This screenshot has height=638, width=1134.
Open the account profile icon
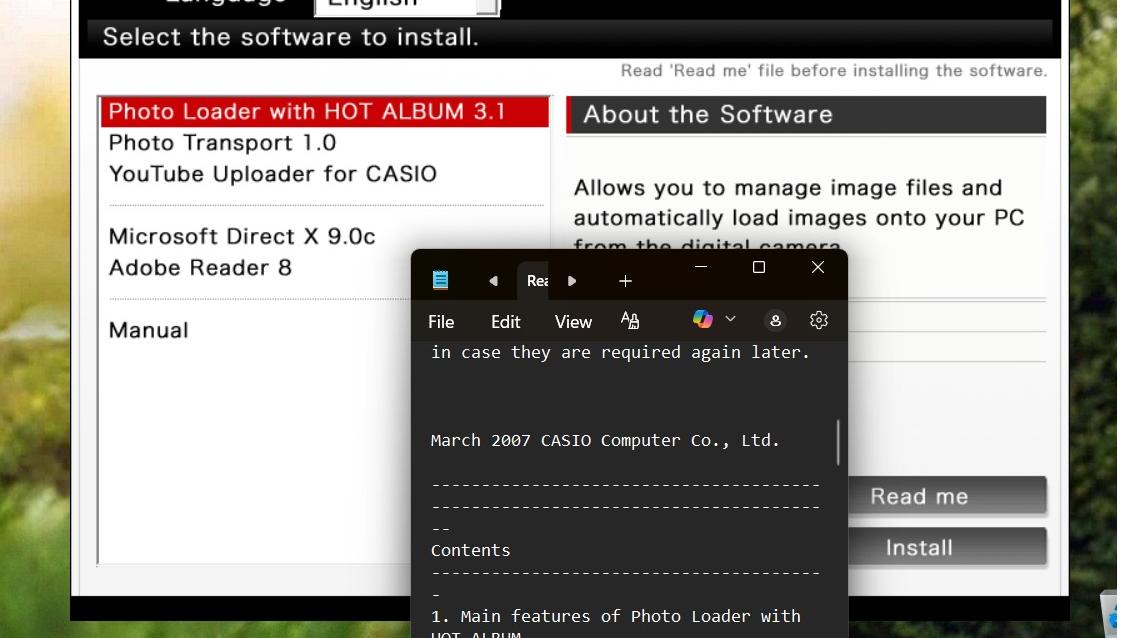[775, 320]
